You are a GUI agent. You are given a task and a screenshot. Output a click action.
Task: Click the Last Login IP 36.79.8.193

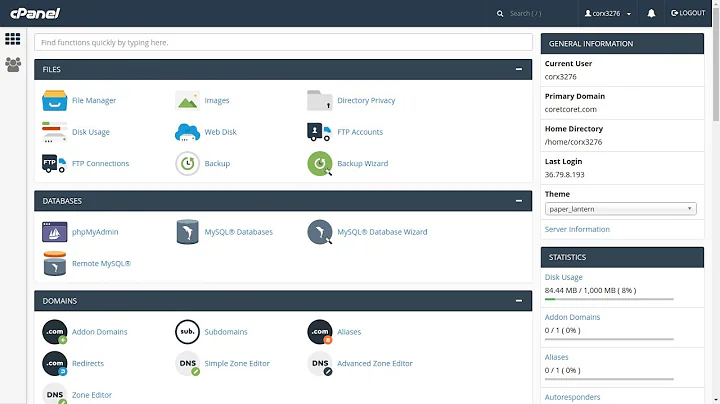(x=564, y=174)
